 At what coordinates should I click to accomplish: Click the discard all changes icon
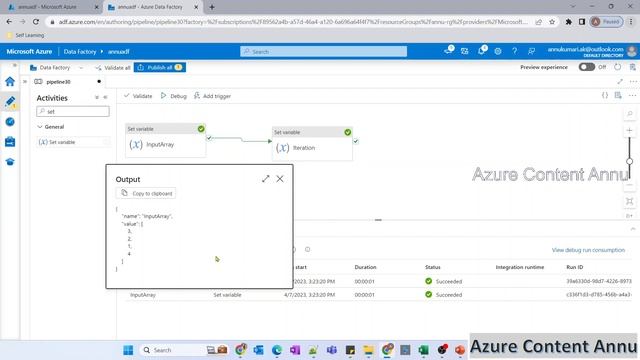[632, 67]
